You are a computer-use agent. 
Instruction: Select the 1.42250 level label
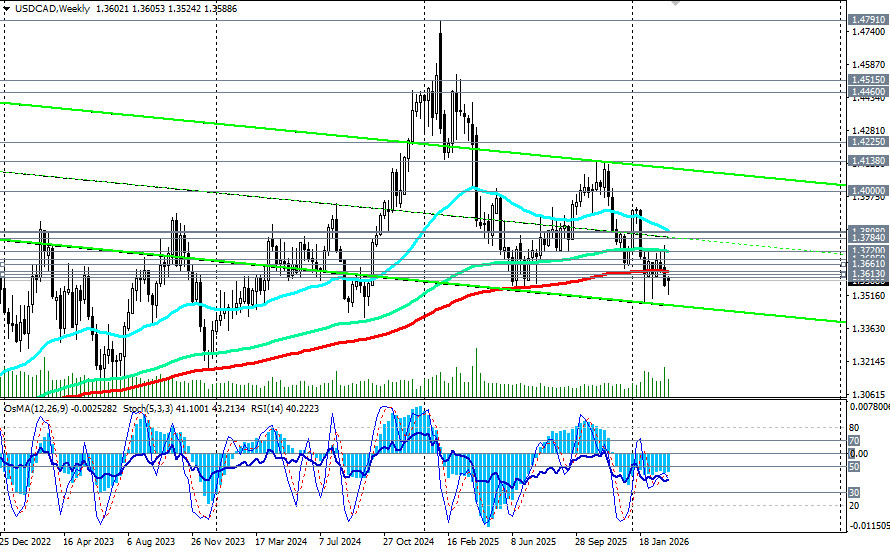(868, 142)
